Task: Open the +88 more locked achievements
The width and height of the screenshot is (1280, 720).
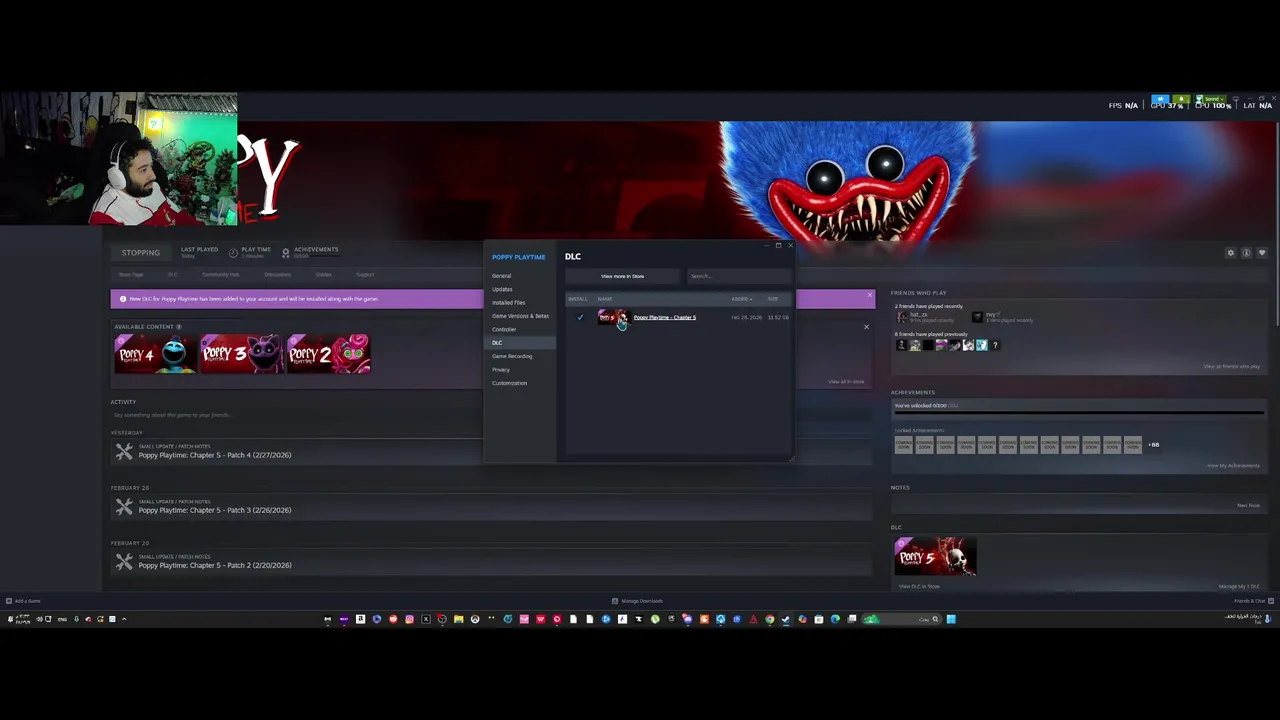Action: (1153, 445)
